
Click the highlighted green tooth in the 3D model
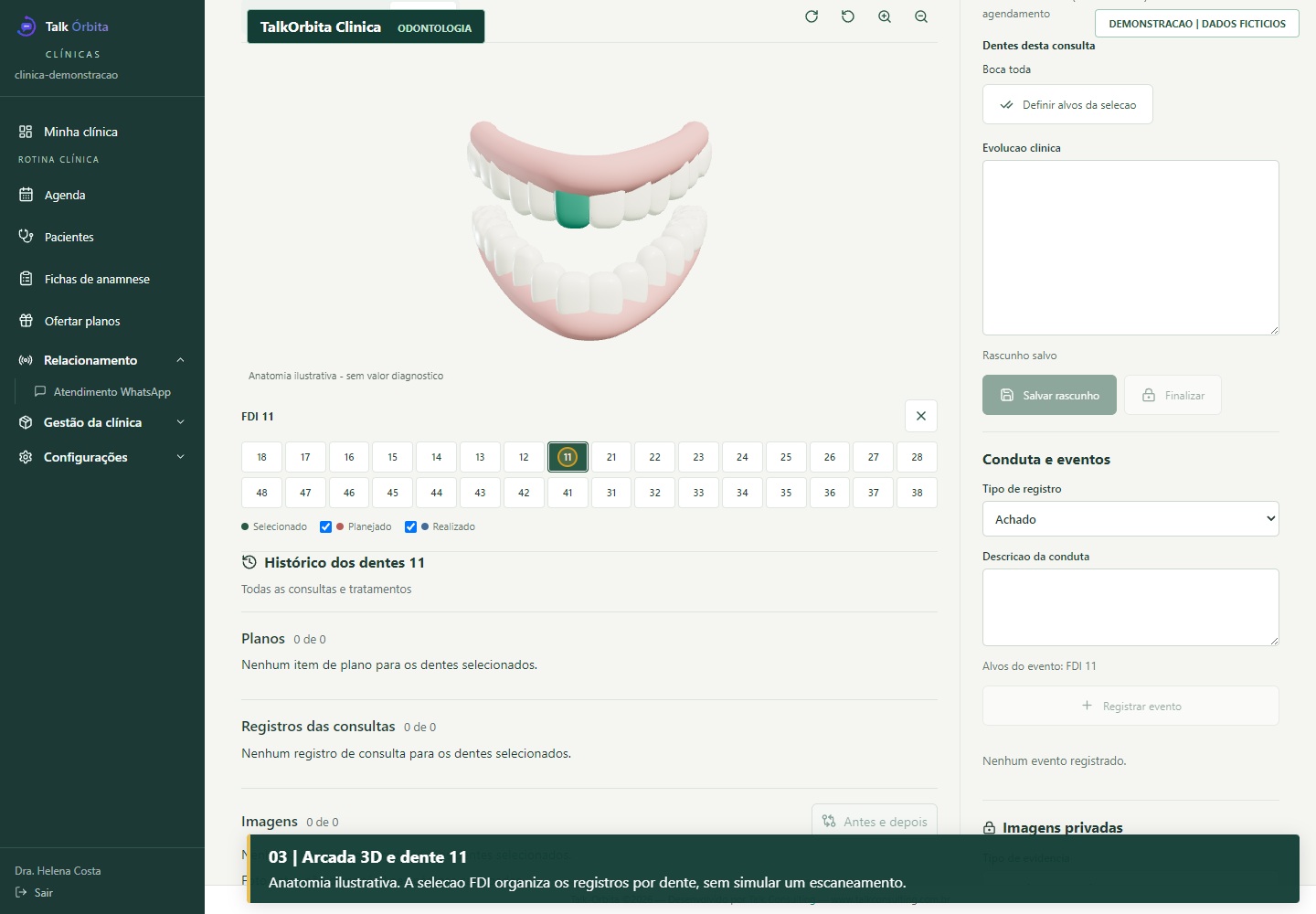[573, 208]
